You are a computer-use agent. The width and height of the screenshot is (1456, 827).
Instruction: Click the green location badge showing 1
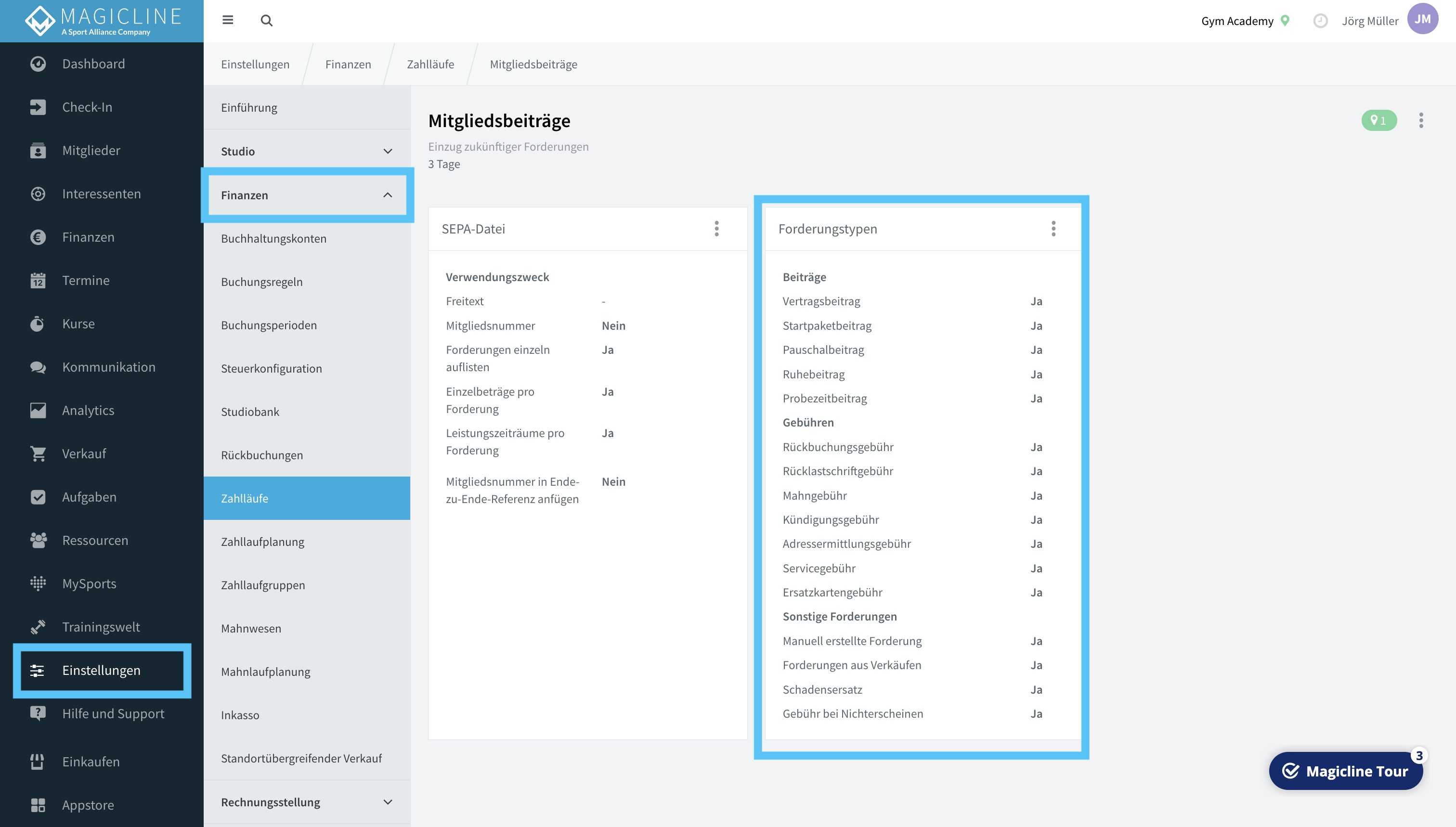[x=1379, y=120]
